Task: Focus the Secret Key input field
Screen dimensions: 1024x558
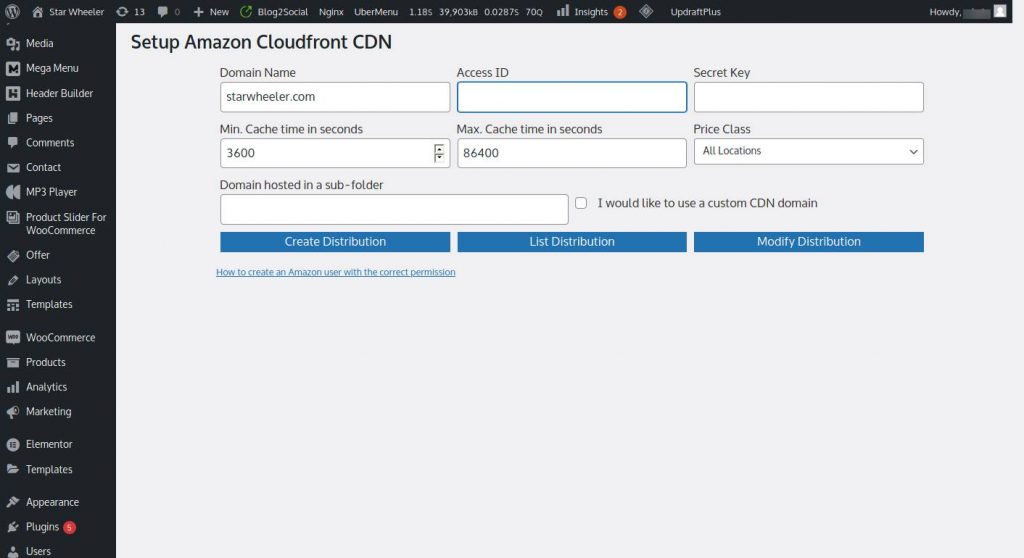Action: coord(808,97)
